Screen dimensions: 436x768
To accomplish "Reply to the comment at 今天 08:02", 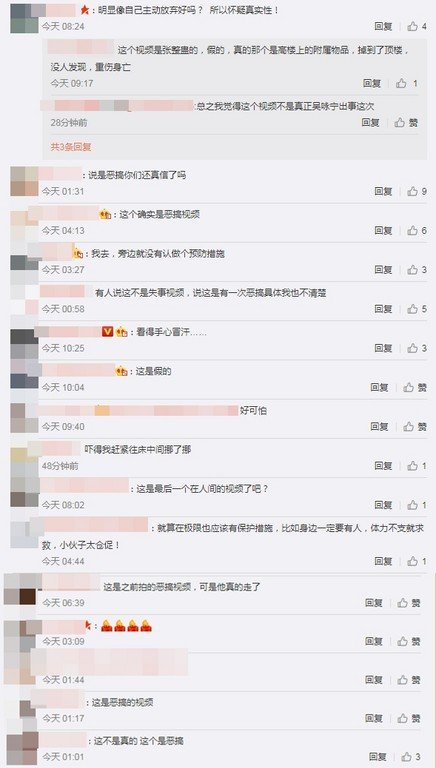I will tap(384, 505).
